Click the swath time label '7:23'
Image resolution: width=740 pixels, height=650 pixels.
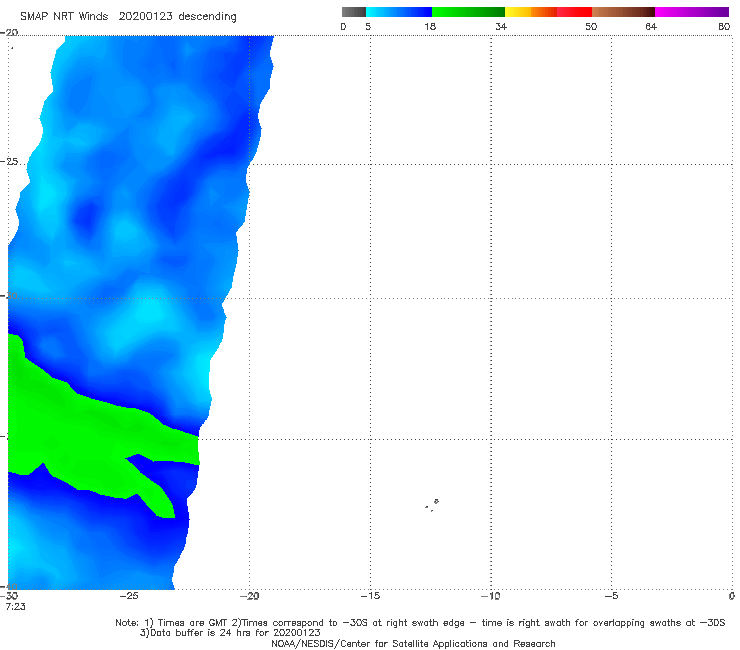[x=15, y=607]
